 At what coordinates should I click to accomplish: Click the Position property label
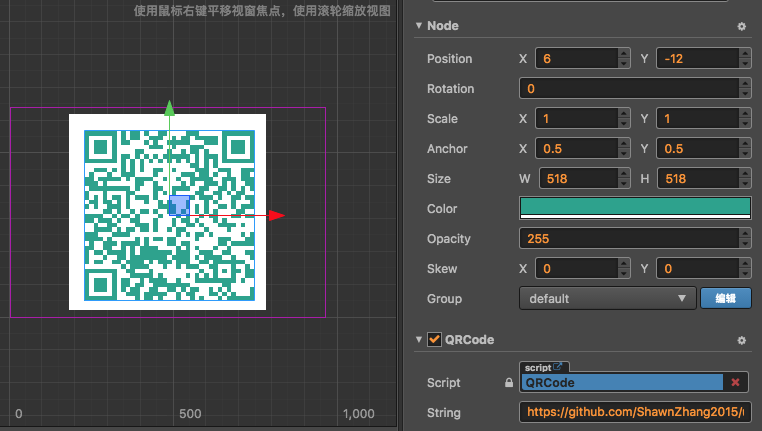(450, 59)
